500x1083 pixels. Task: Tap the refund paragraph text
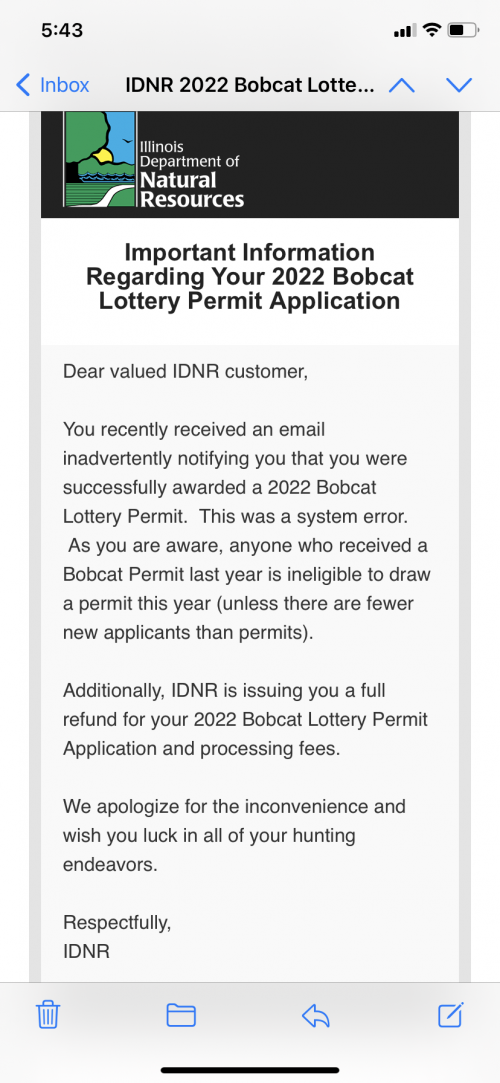pos(245,719)
